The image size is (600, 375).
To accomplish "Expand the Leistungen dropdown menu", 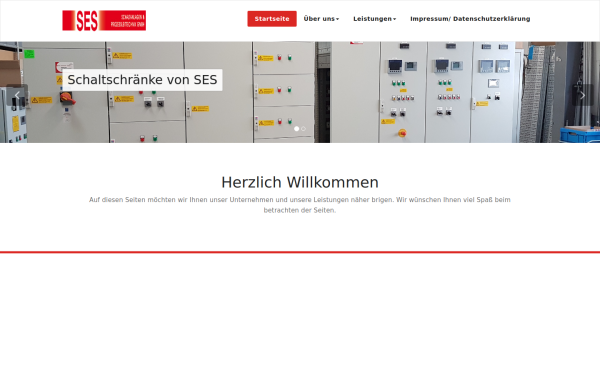I will tap(374, 19).
